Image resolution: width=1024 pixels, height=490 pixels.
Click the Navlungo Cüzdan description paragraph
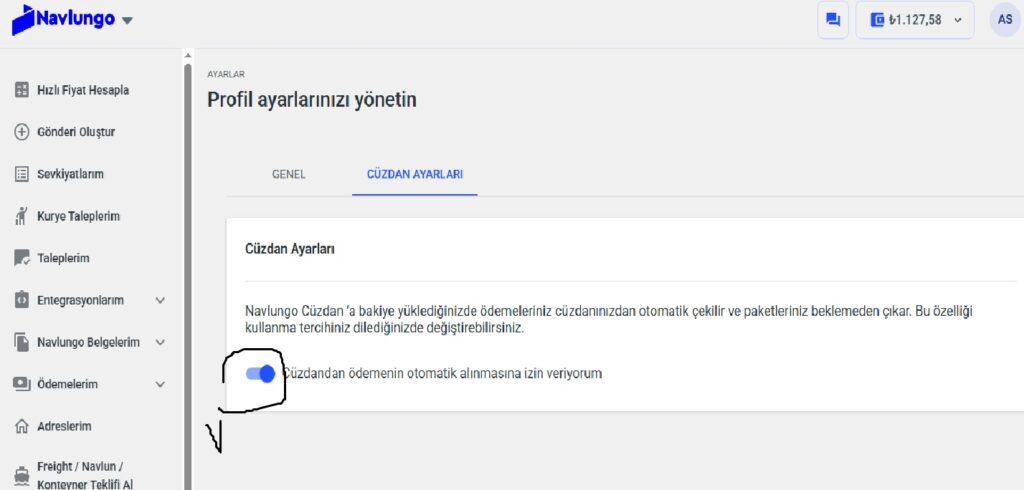coord(609,319)
